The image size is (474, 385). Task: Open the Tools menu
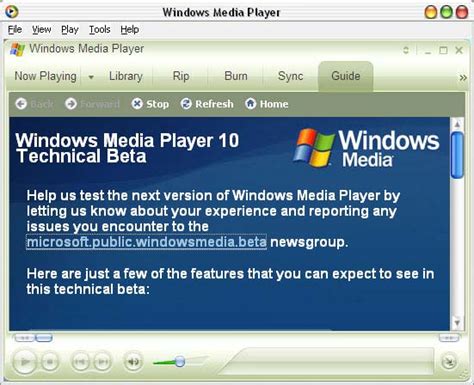[x=99, y=30]
